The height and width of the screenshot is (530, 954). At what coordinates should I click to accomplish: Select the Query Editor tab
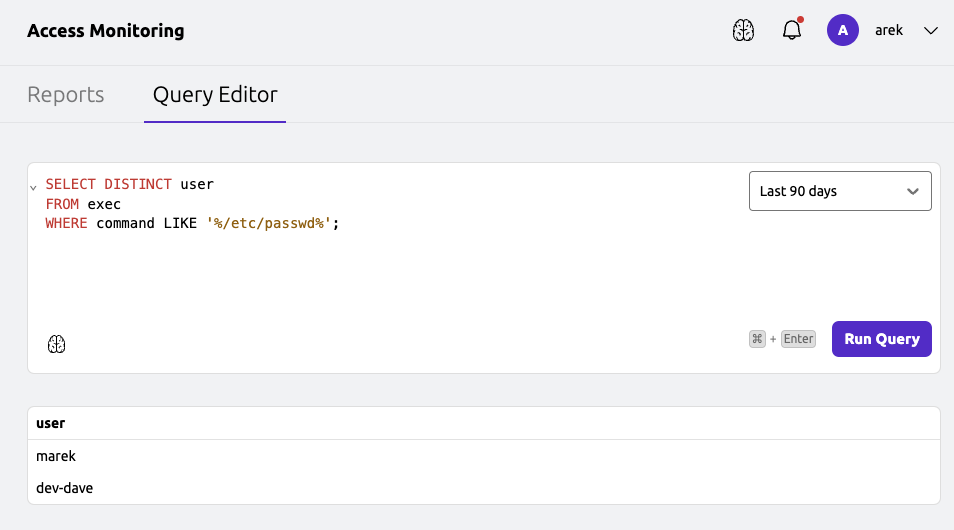[215, 95]
